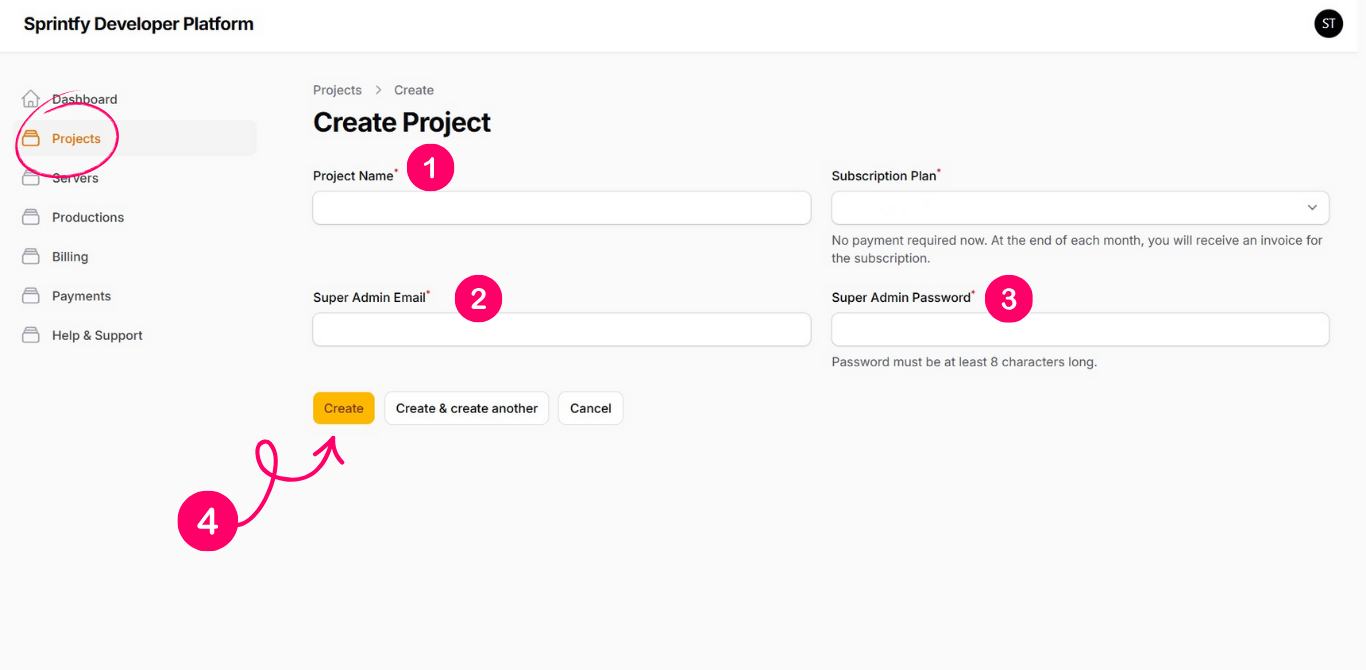This screenshot has height=670, width=1366.
Task: Focus the Project Name input field
Action: 561,207
